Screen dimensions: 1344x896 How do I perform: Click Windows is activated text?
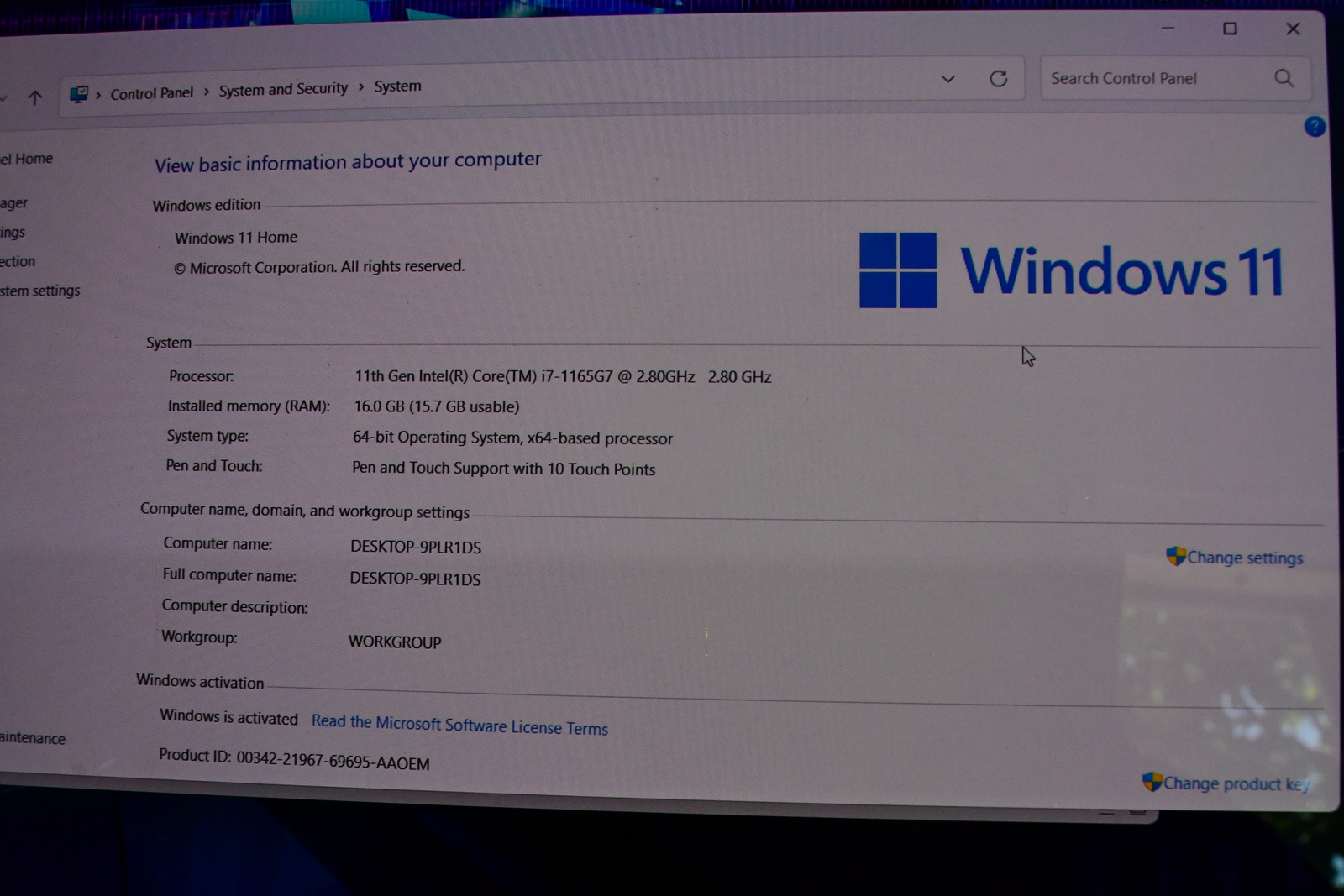click(228, 716)
